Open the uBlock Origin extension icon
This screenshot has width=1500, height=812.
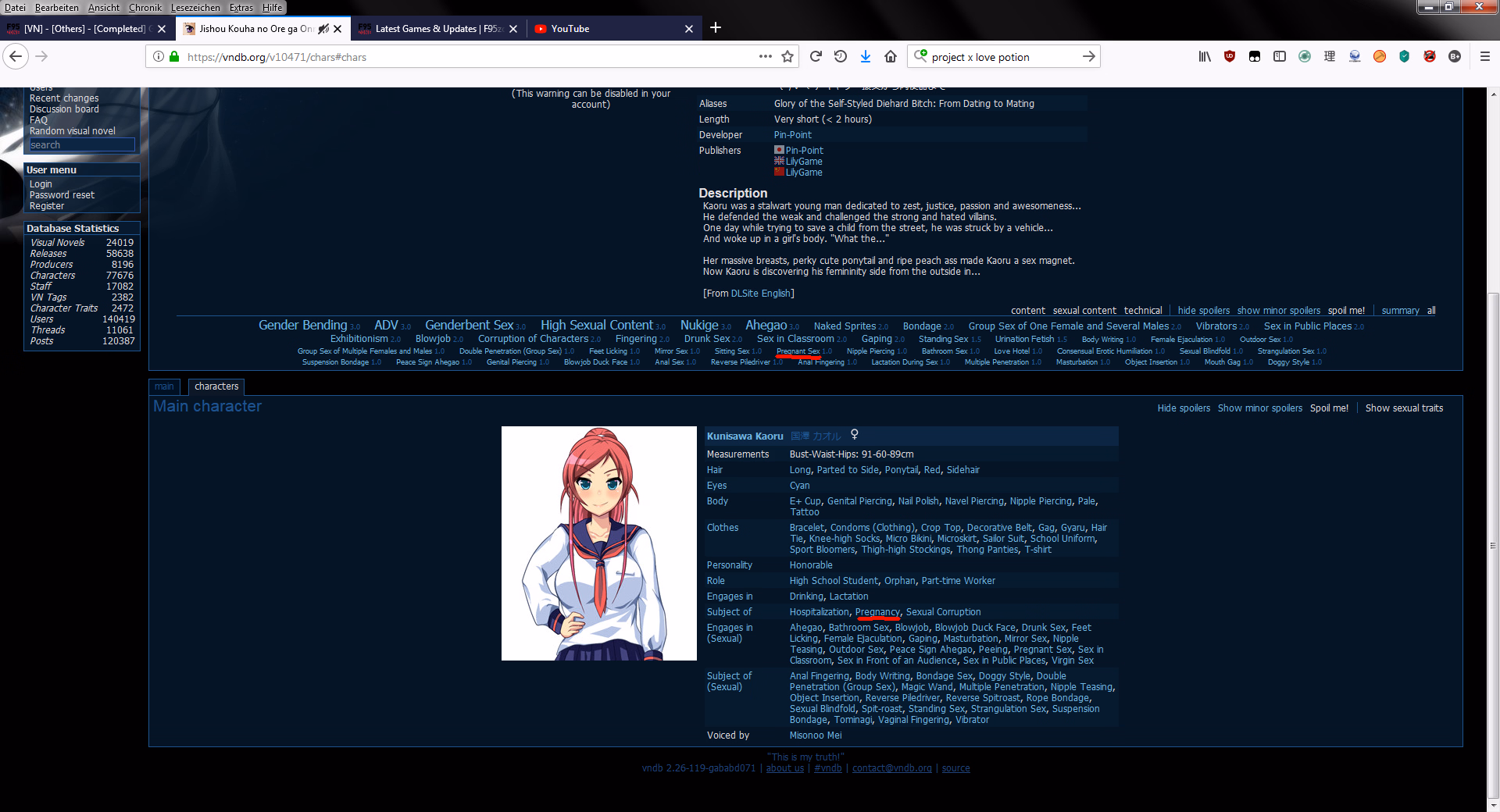[x=1230, y=56]
